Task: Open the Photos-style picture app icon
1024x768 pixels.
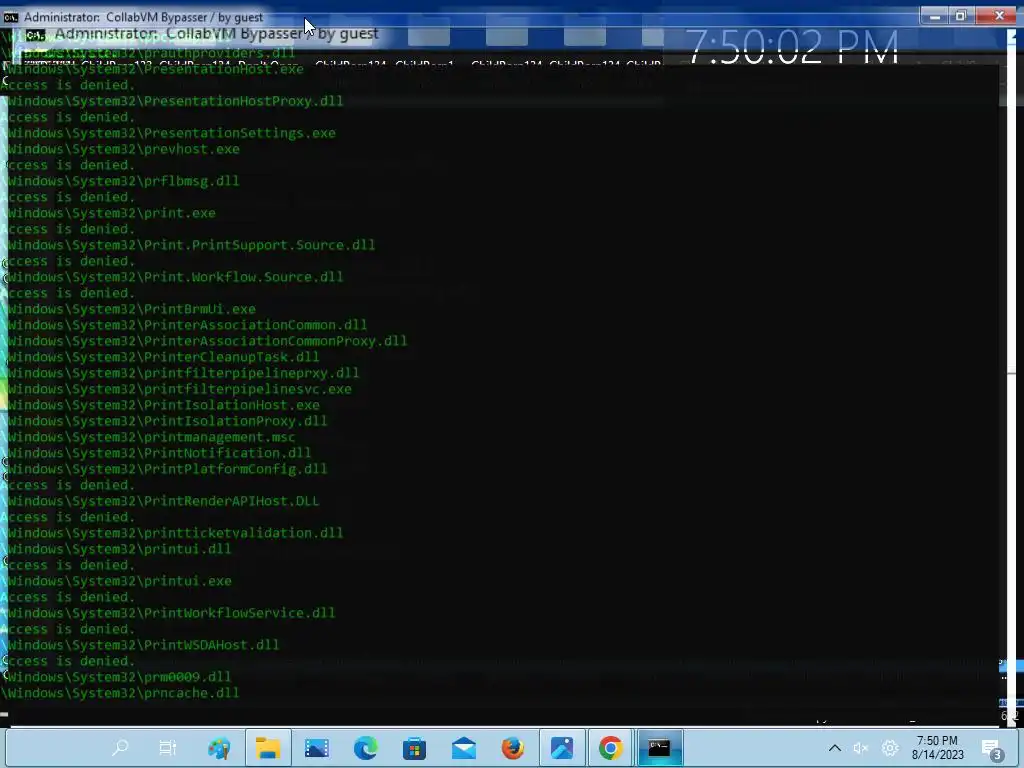Action: click(x=317, y=748)
